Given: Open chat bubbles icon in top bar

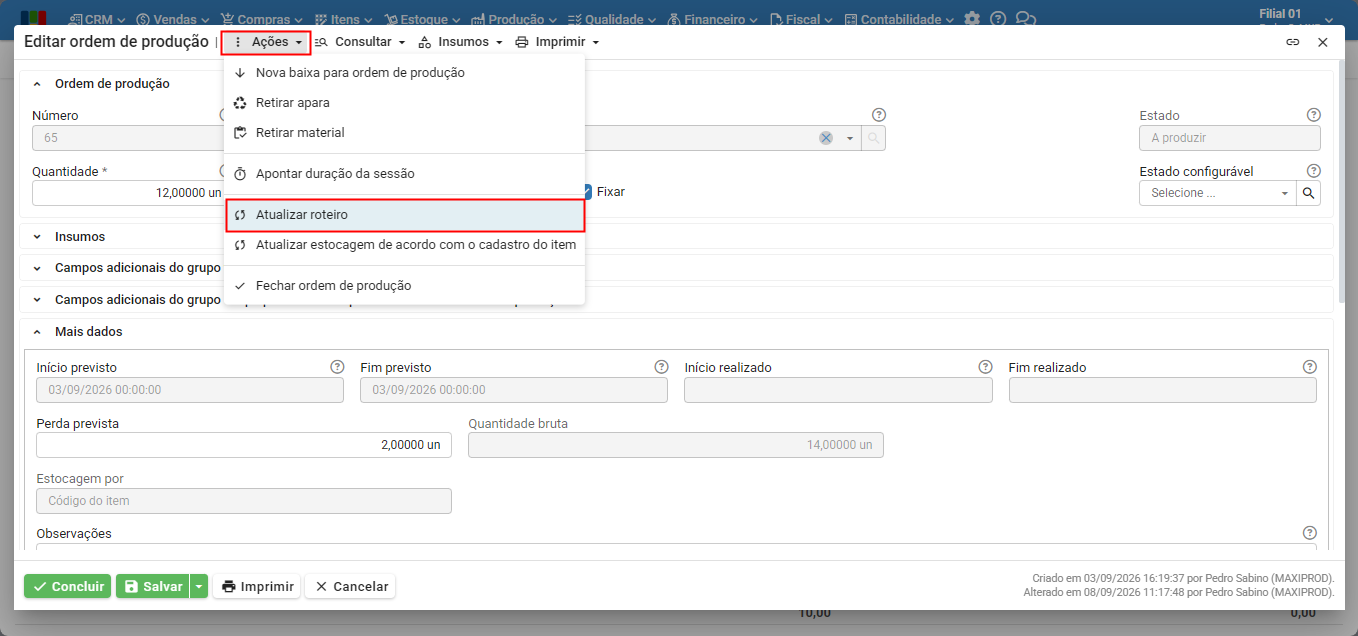Looking at the screenshot, I should coord(1025,19).
